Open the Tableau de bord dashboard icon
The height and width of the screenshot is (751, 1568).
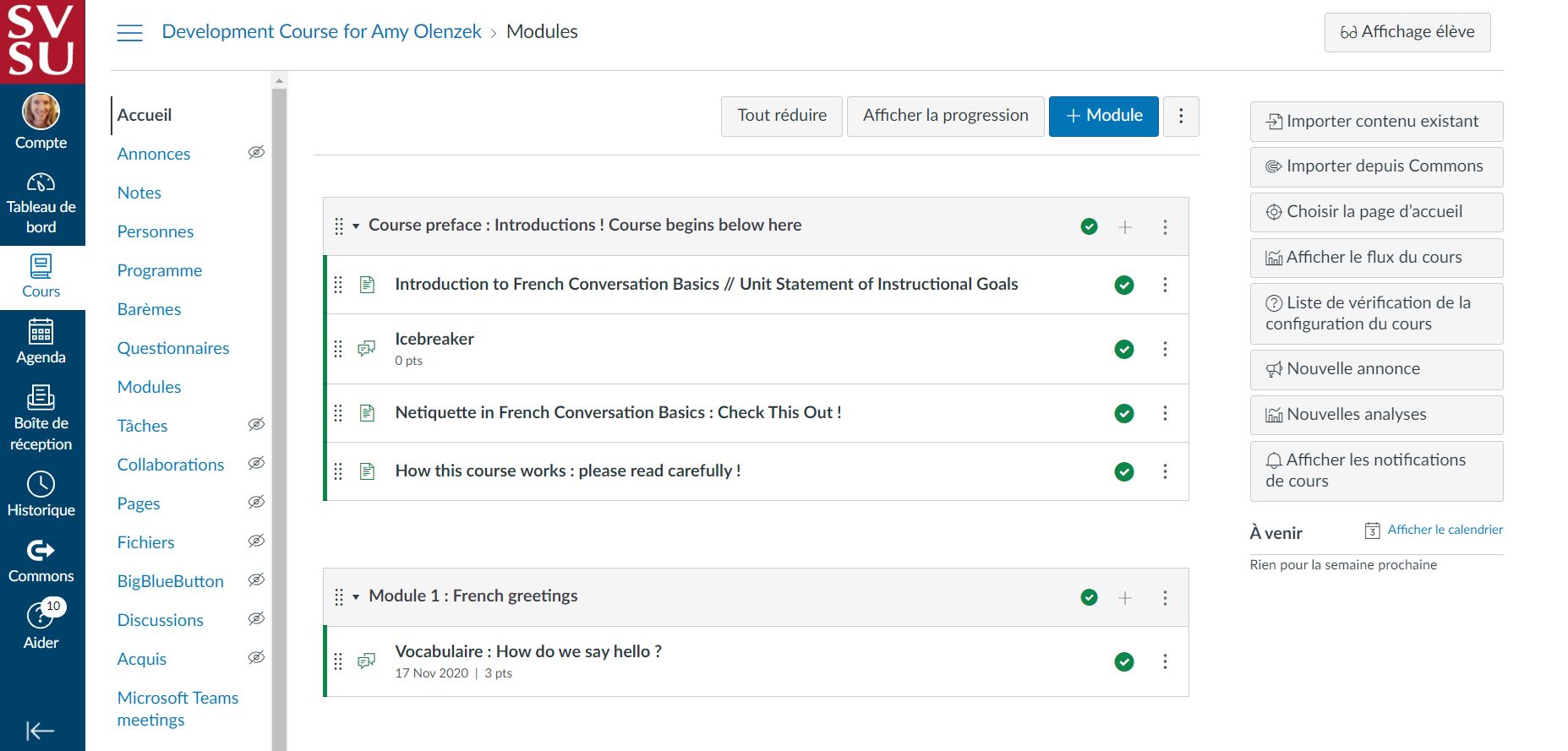41,182
